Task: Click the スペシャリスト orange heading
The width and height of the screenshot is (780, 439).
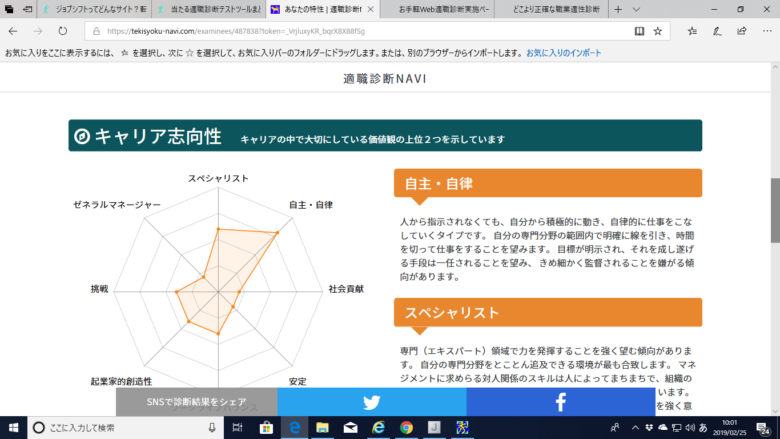Action: click(x=548, y=312)
